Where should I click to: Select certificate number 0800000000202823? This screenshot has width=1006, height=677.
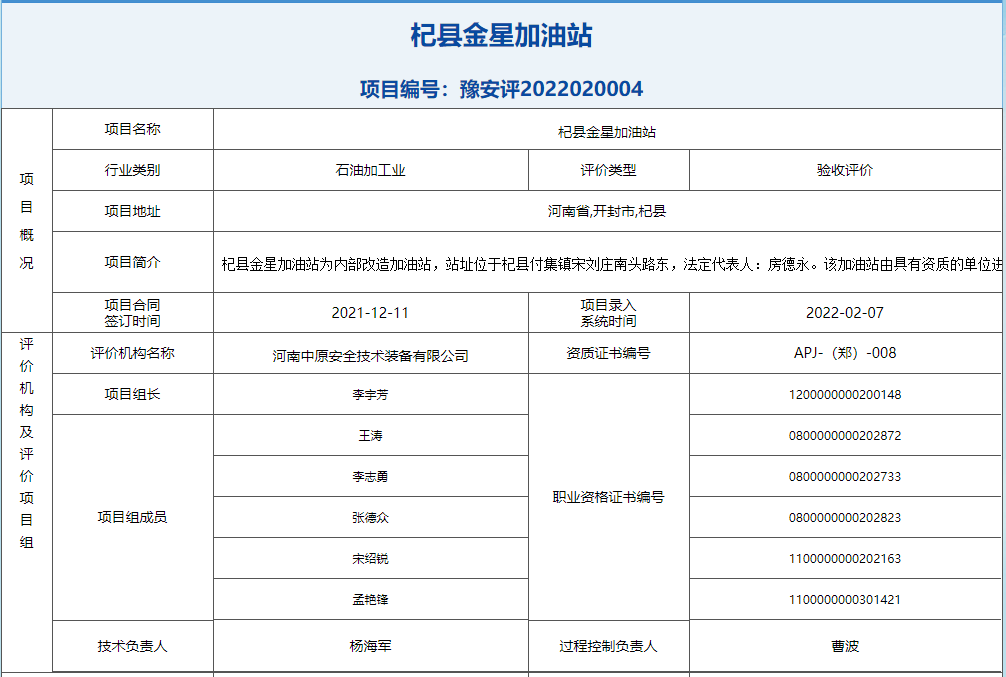[x=845, y=518]
